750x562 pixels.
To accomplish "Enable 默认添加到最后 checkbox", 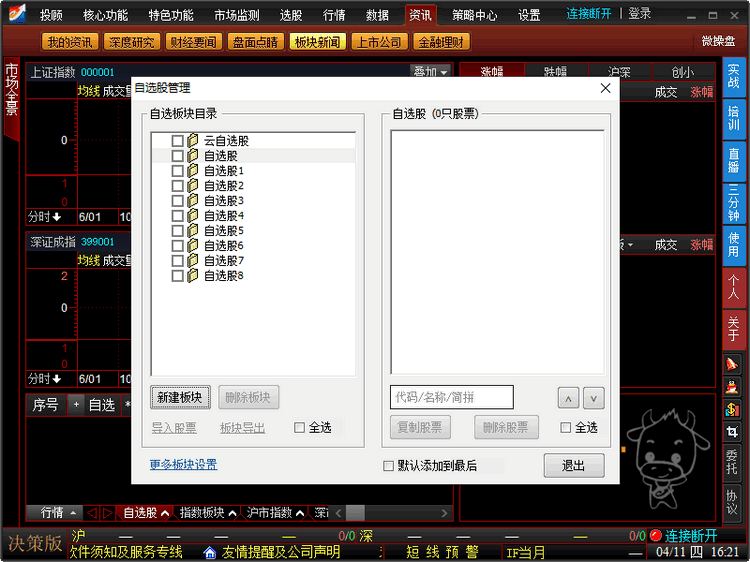I will coord(388,466).
